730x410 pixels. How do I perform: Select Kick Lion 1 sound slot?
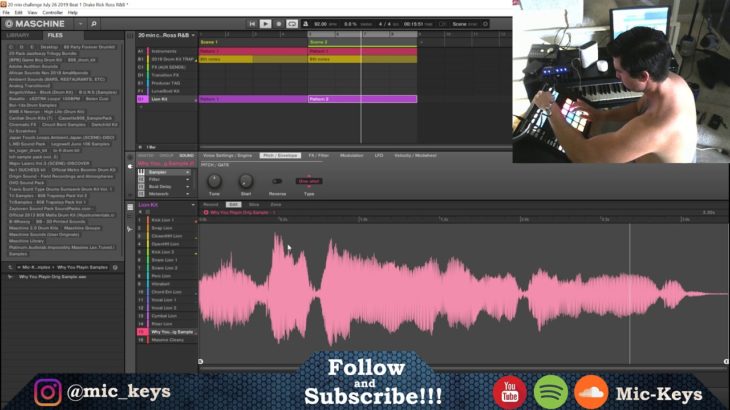[x=167, y=220]
